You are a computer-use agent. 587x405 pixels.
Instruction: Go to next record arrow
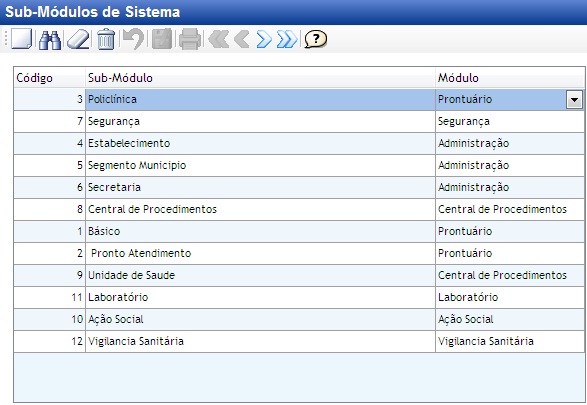coord(264,39)
